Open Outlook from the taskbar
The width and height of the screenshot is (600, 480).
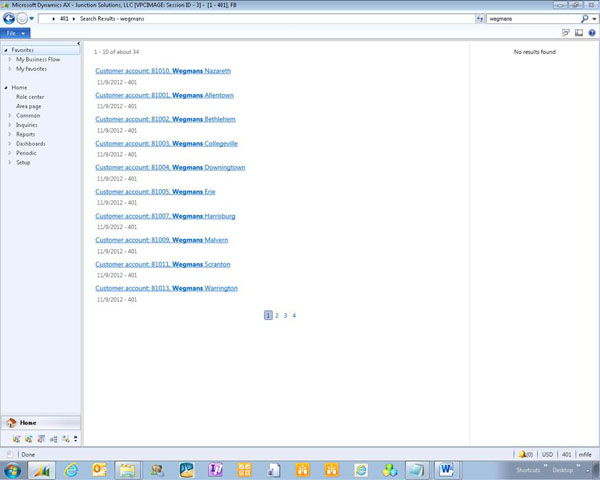99,470
